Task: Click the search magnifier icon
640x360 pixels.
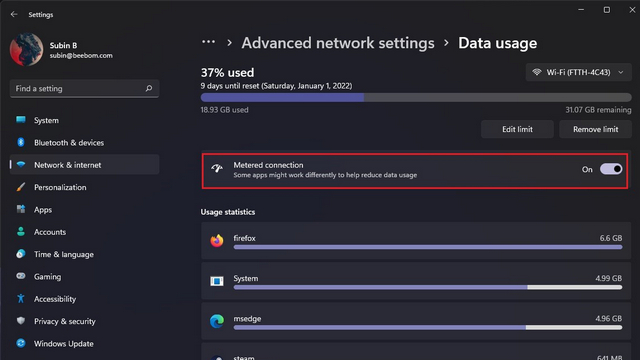Action: tap(149, 88)
